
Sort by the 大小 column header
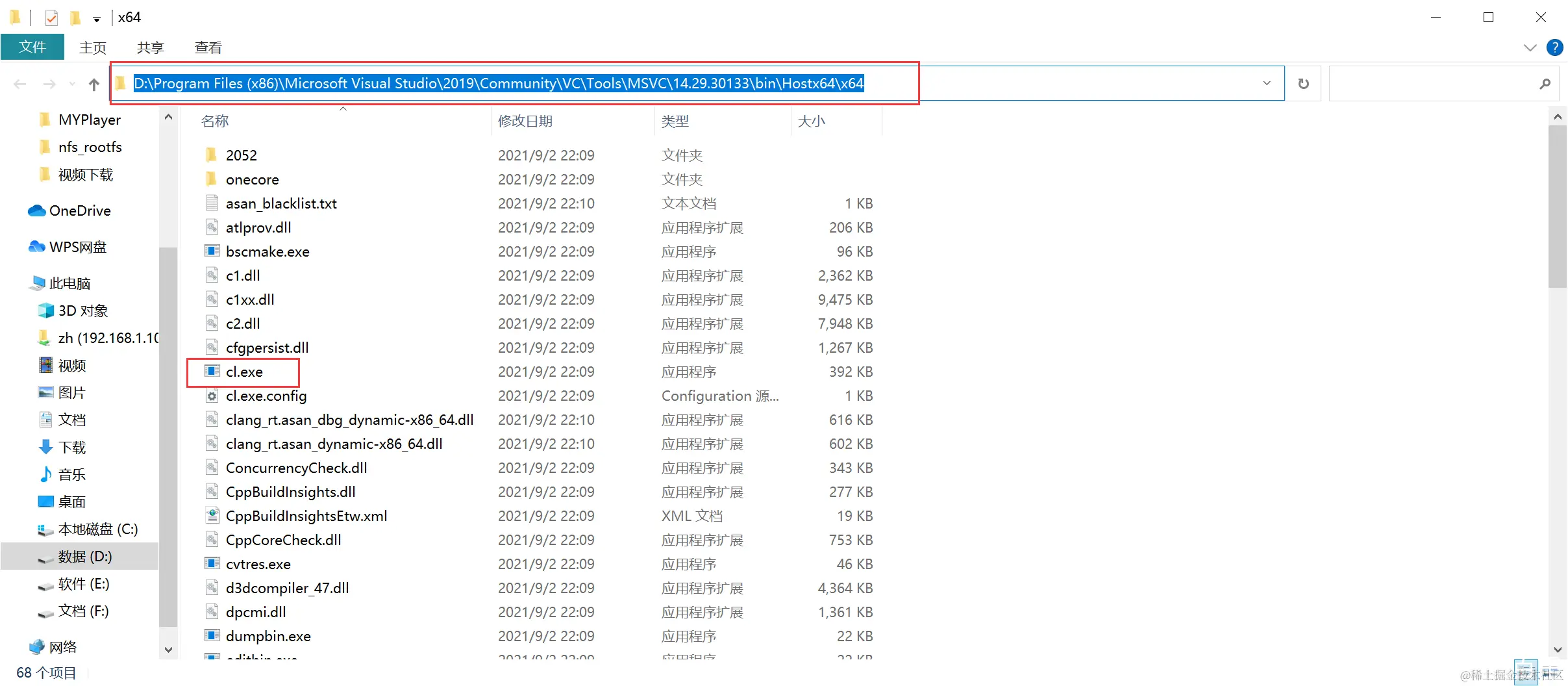(x=812, y=121)
